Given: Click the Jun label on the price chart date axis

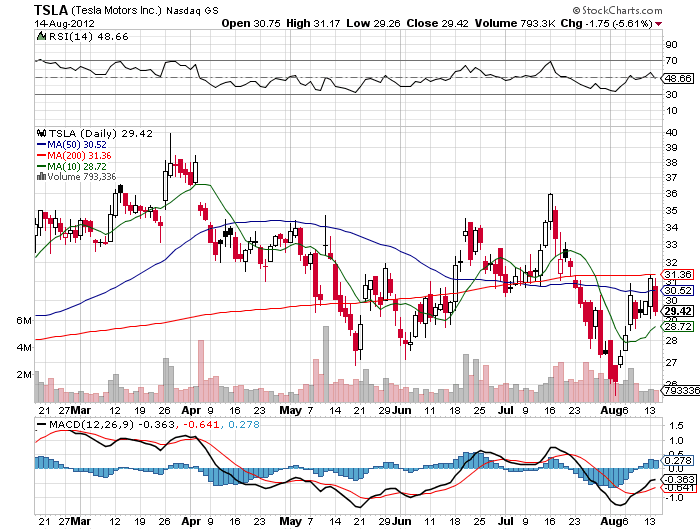Looking at the screenshot, I should point(401,410).
